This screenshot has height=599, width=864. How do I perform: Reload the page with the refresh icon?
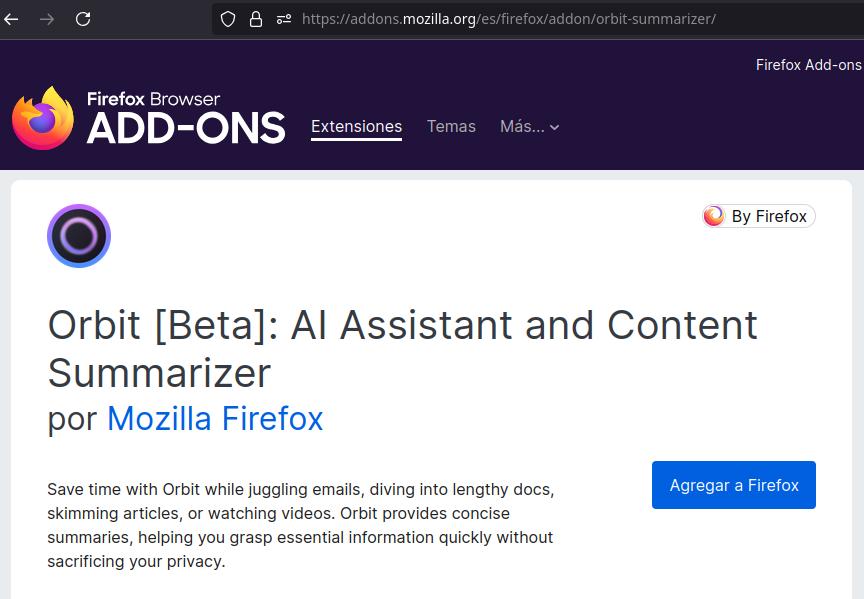(x=83, y=19)
